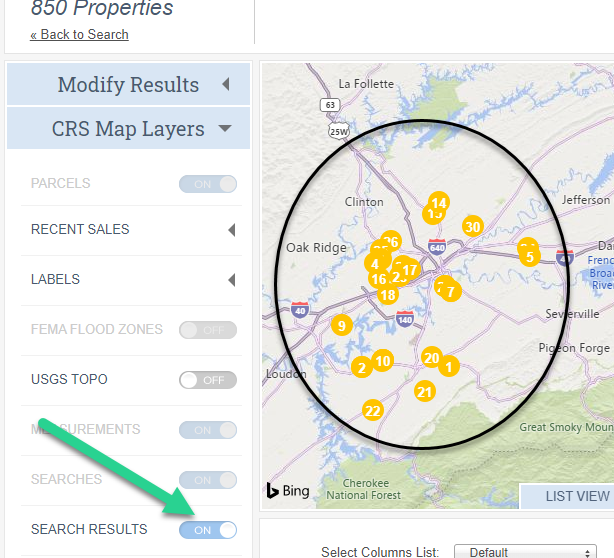Screen dimensions: 614x558
Task: Select map marker 9
Action: [x=342, y=325]
